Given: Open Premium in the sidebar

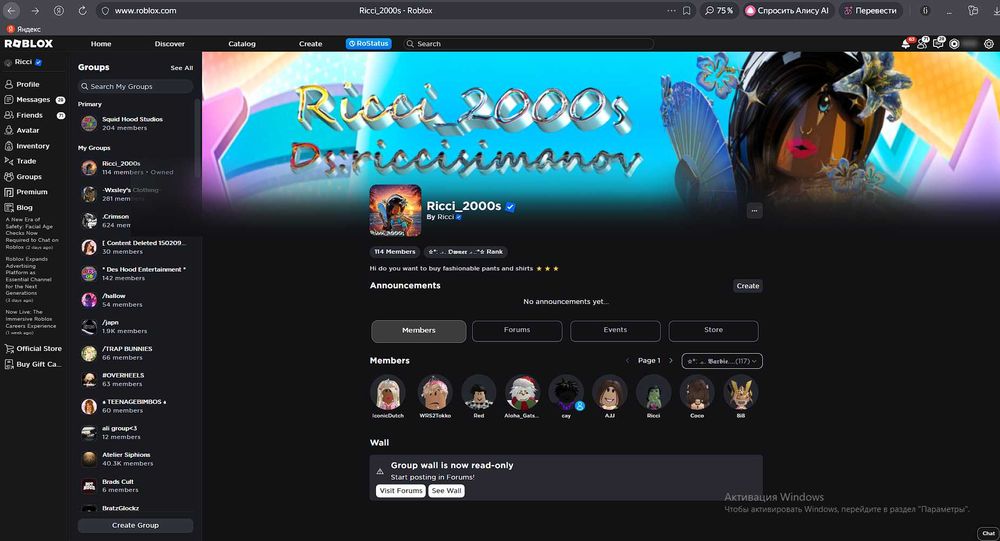Looking at the screenshot, I should [x=26, y=192].
